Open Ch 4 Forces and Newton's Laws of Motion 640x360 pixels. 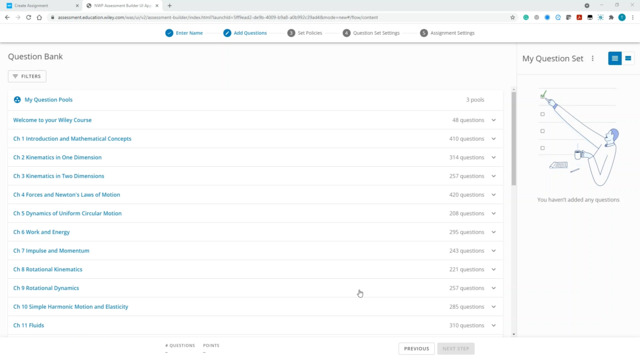tap(67, 195)
